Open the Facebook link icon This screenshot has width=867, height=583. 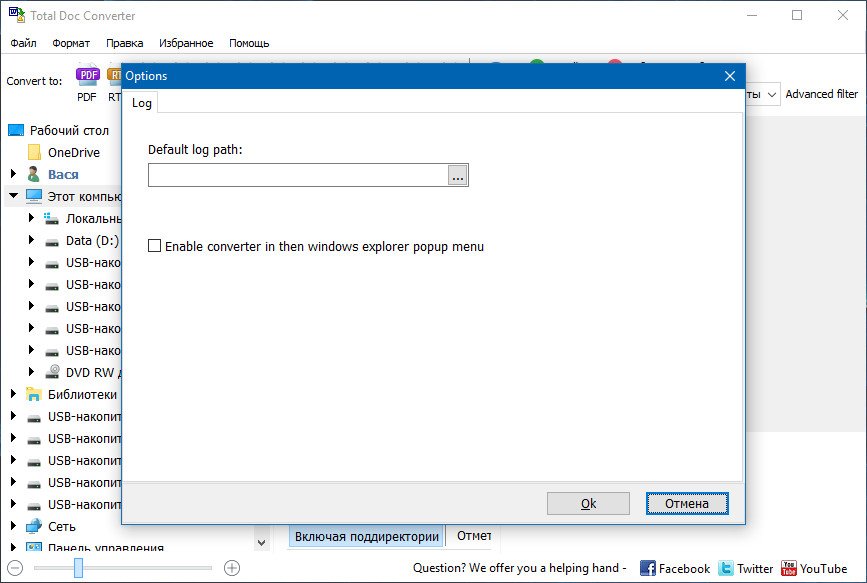648,568
